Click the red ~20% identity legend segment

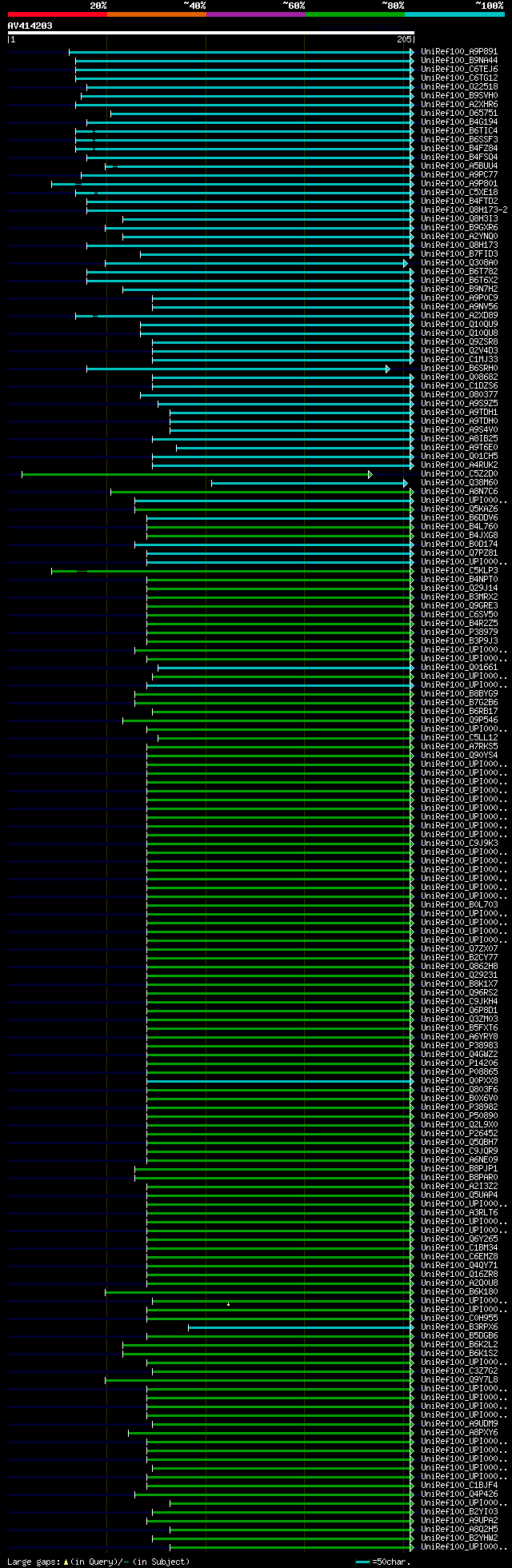coord(58,14)
